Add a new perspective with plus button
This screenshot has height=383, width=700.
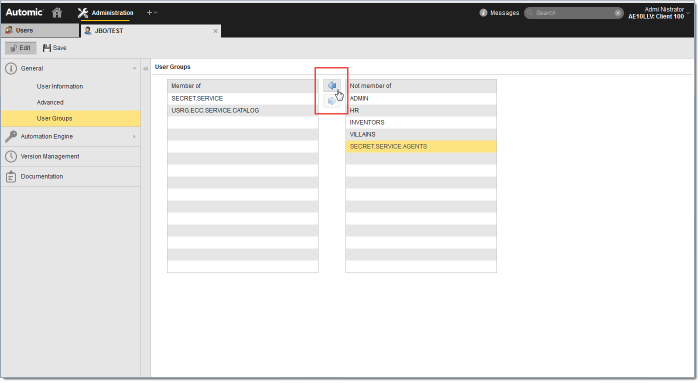152,12
